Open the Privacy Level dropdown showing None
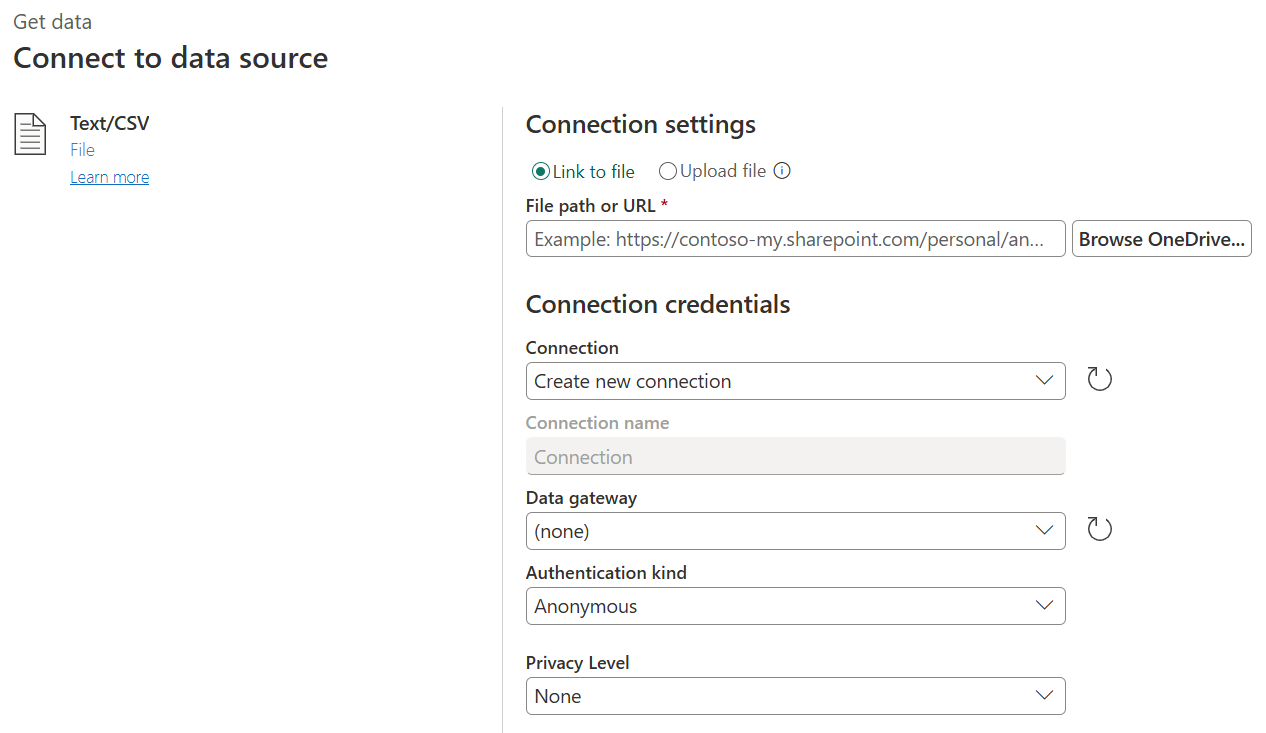The height and width of the screenshot is (733, 1266). tap(795, 696)
